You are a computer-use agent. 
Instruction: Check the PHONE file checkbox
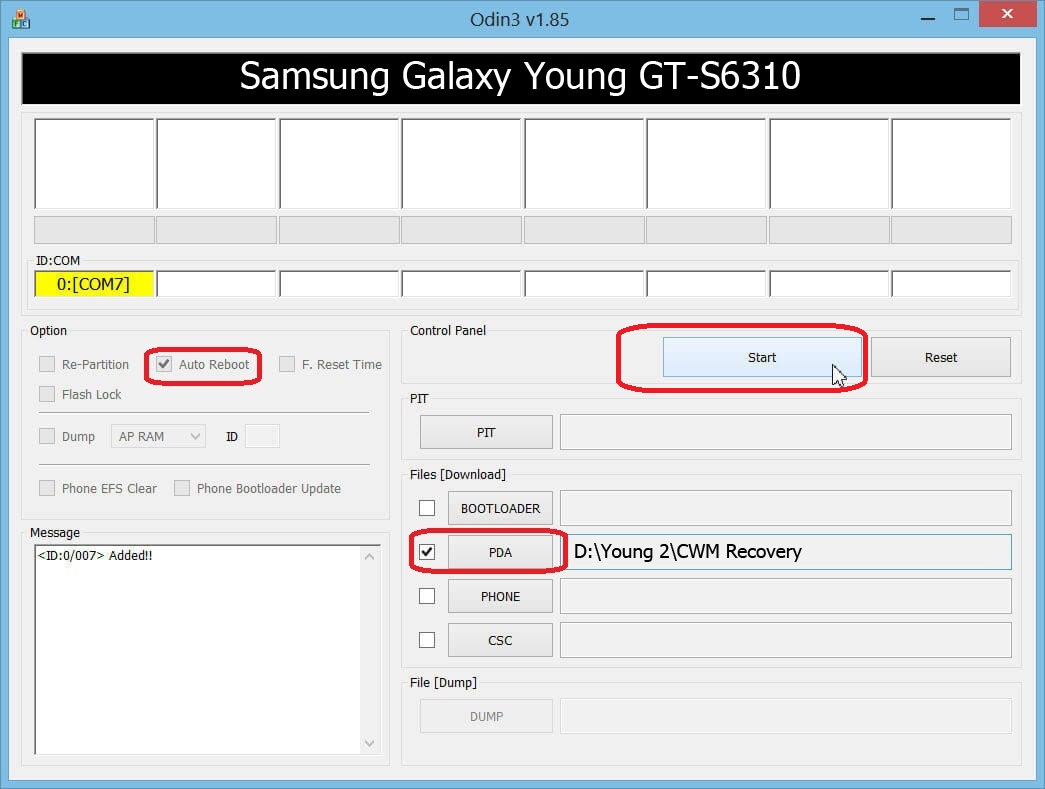click(x=427, y=596)
